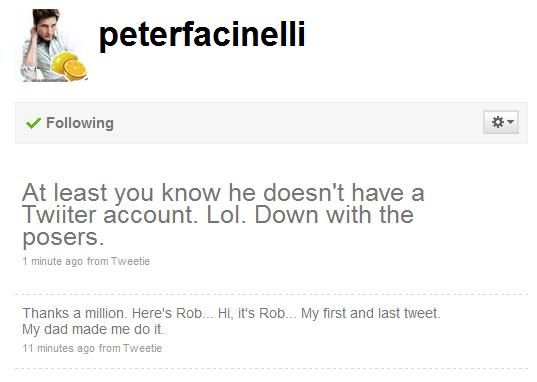Screen dimensions: 537x382
Task: Click the "My dad made me do it." line
Action: [x=93, y=330]
